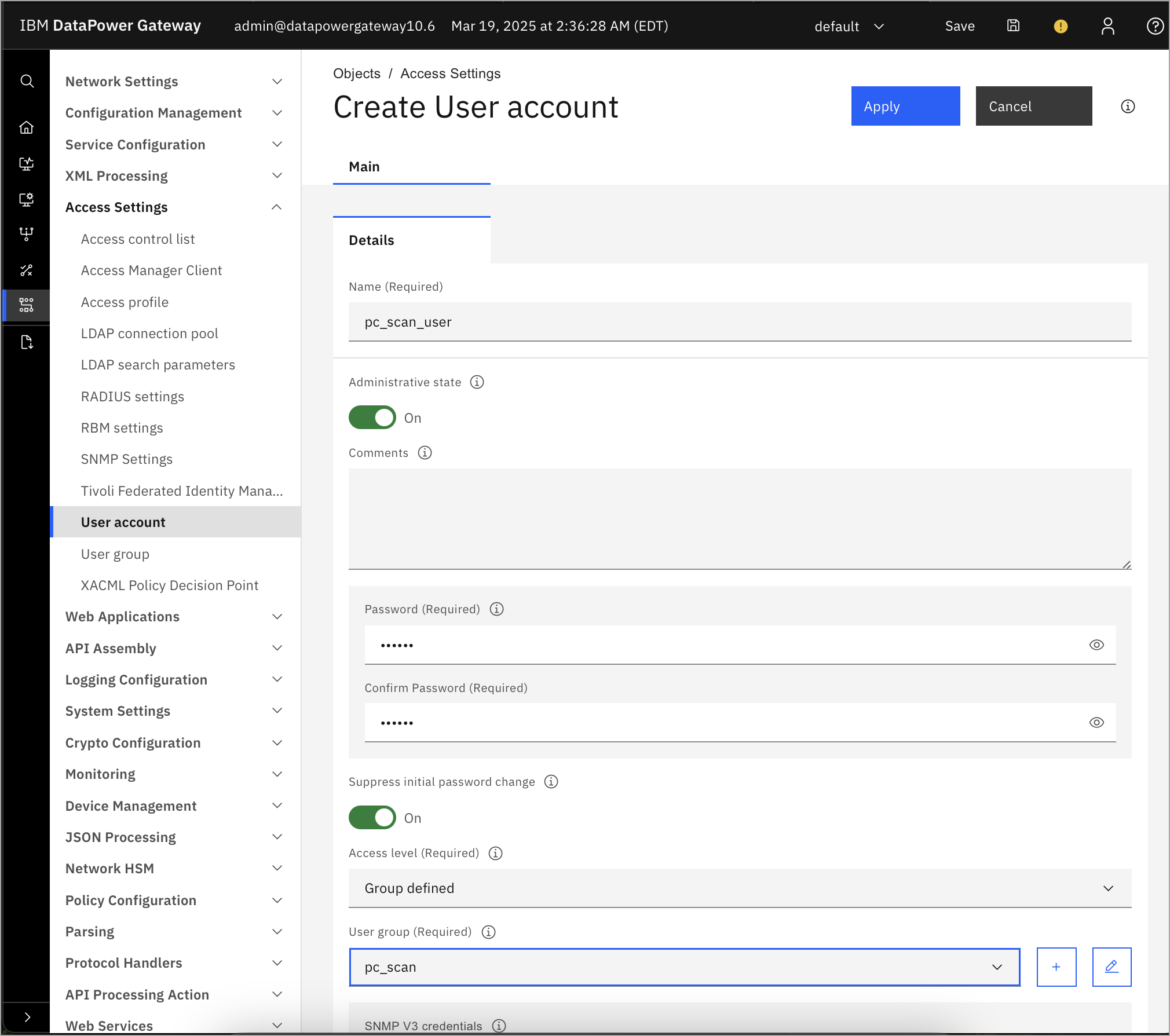Expand Crypto Configuration section

(x=174, y=743)
